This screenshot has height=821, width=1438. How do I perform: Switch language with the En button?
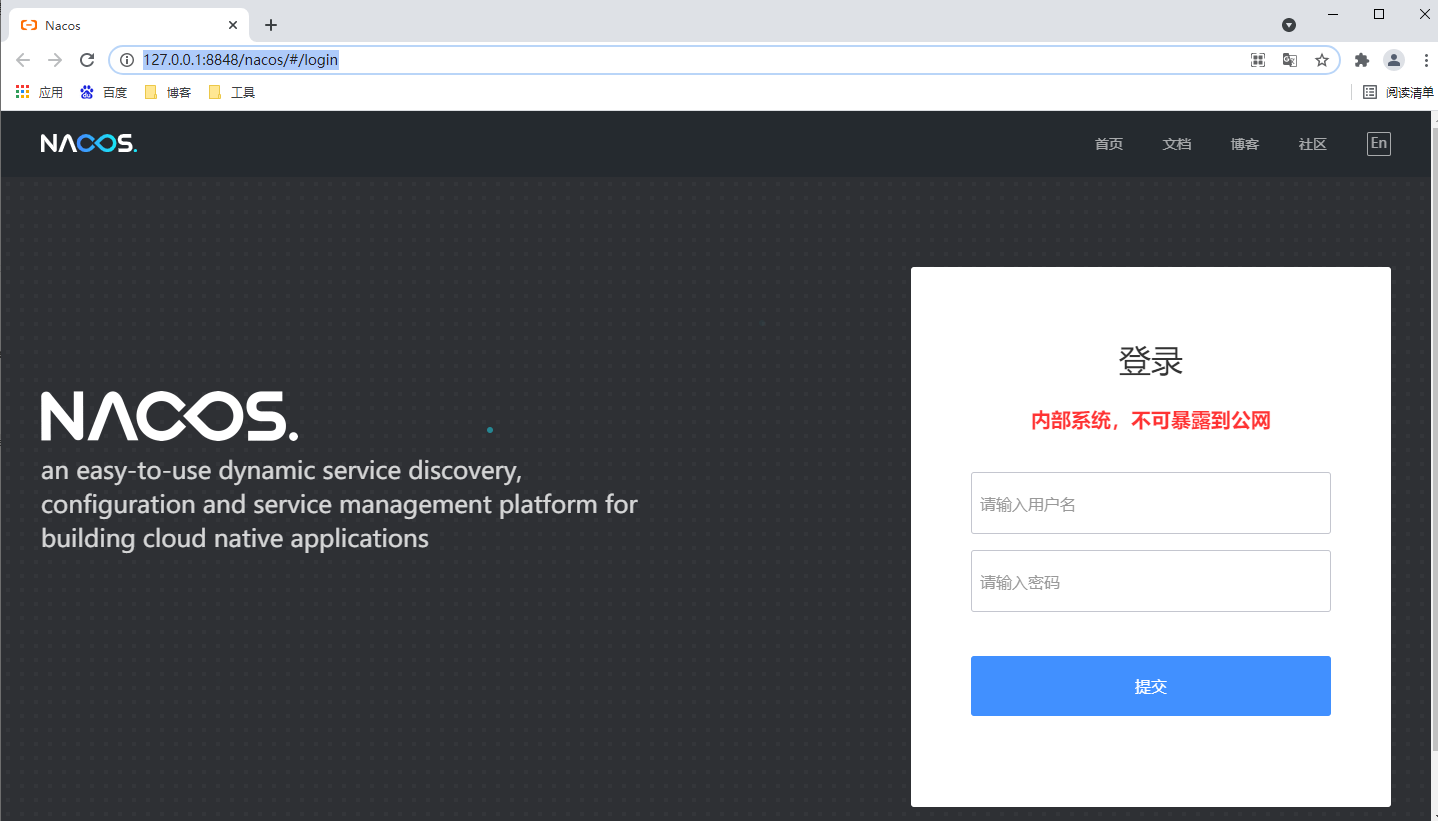pyautogui.click(x=1378, y=144)
